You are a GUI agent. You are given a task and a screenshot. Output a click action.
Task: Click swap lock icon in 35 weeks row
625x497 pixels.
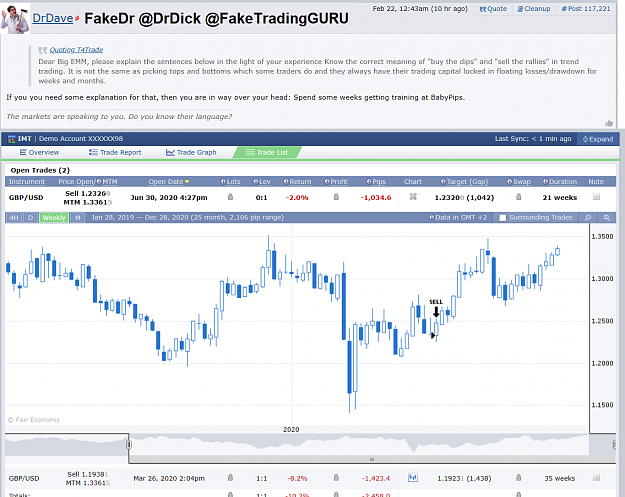[x=519, y=477]
